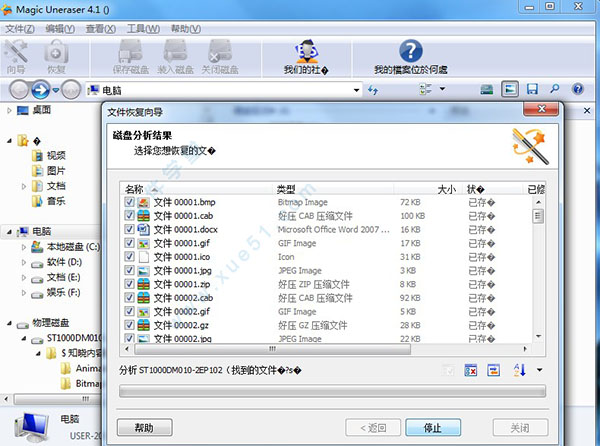Click the Back navigation arrow
600x446 pixels.
tap(19, 90)
